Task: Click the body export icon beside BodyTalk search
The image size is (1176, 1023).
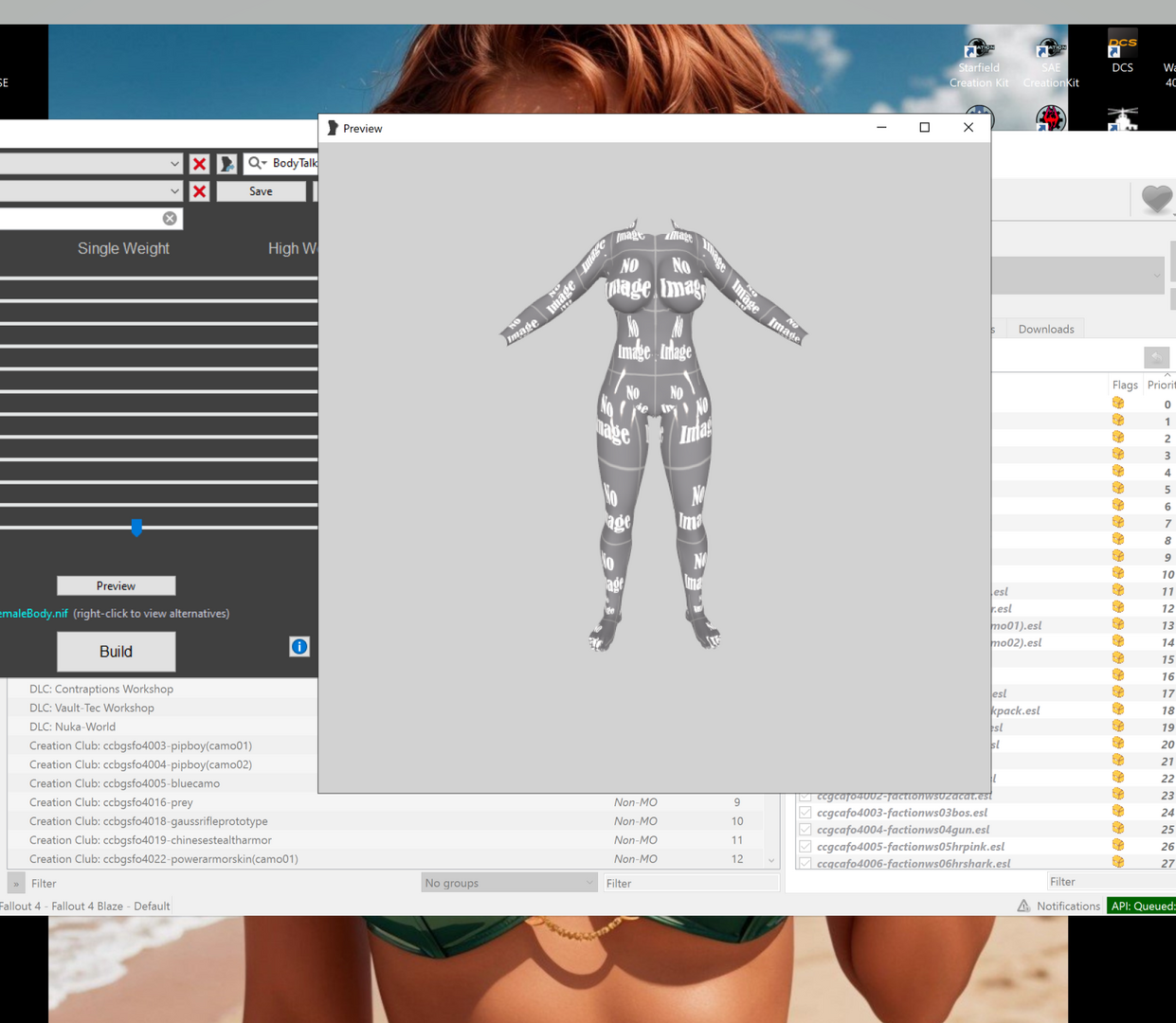Action: pos(227,164)
